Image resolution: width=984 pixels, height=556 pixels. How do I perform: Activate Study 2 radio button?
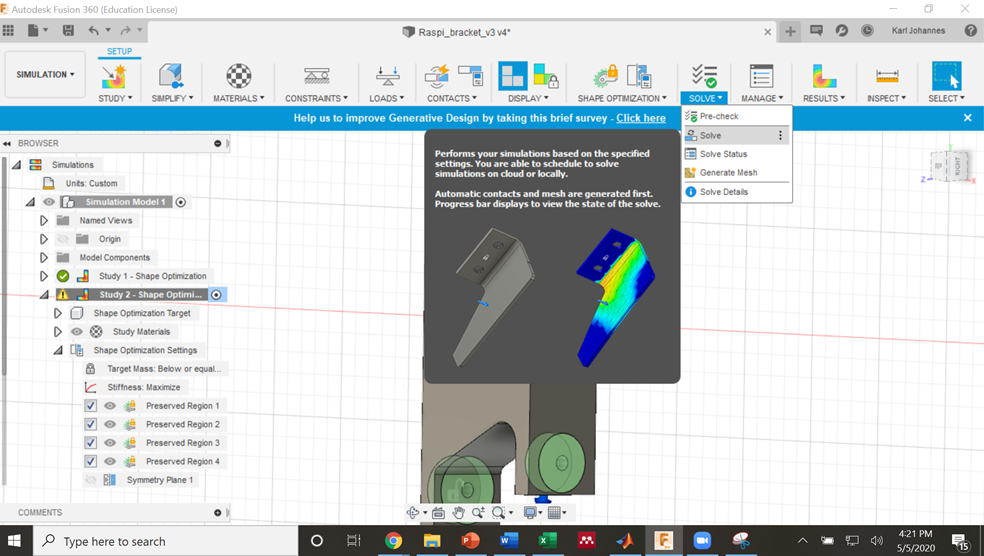[x=217, y=295]
